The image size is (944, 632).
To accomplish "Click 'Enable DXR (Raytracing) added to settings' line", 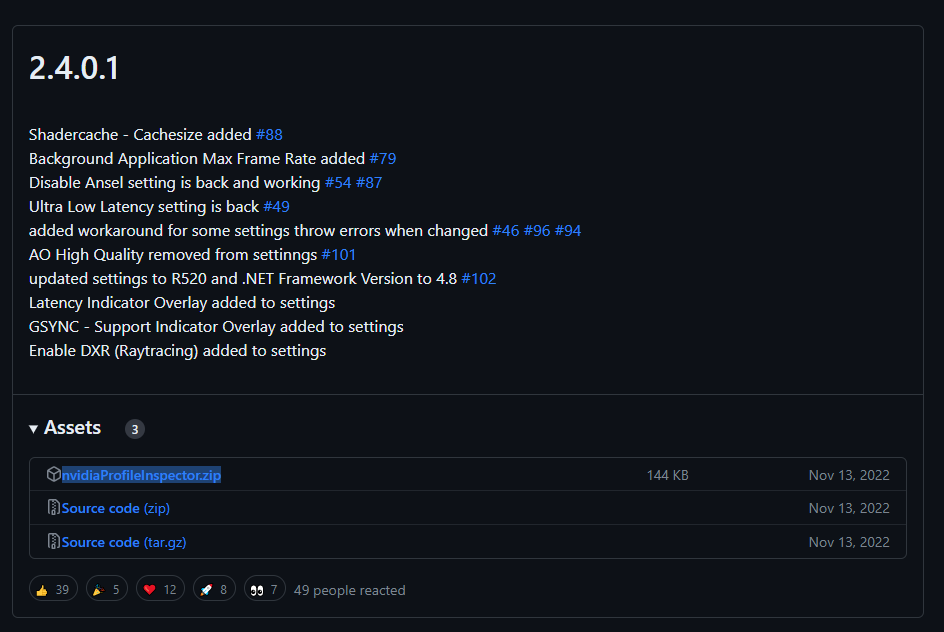I will pos(178,351).
